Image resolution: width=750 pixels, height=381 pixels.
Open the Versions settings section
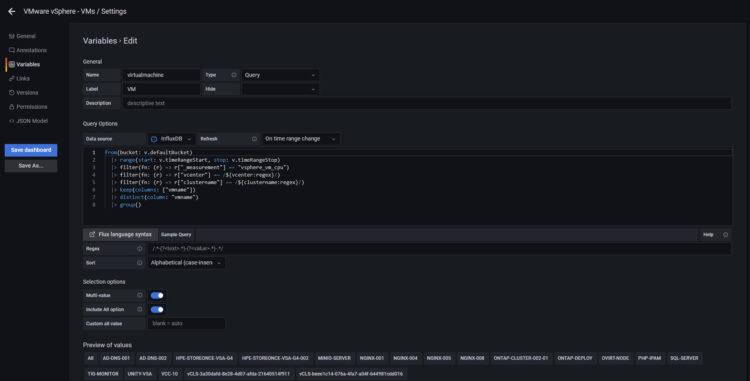(23, 93)
